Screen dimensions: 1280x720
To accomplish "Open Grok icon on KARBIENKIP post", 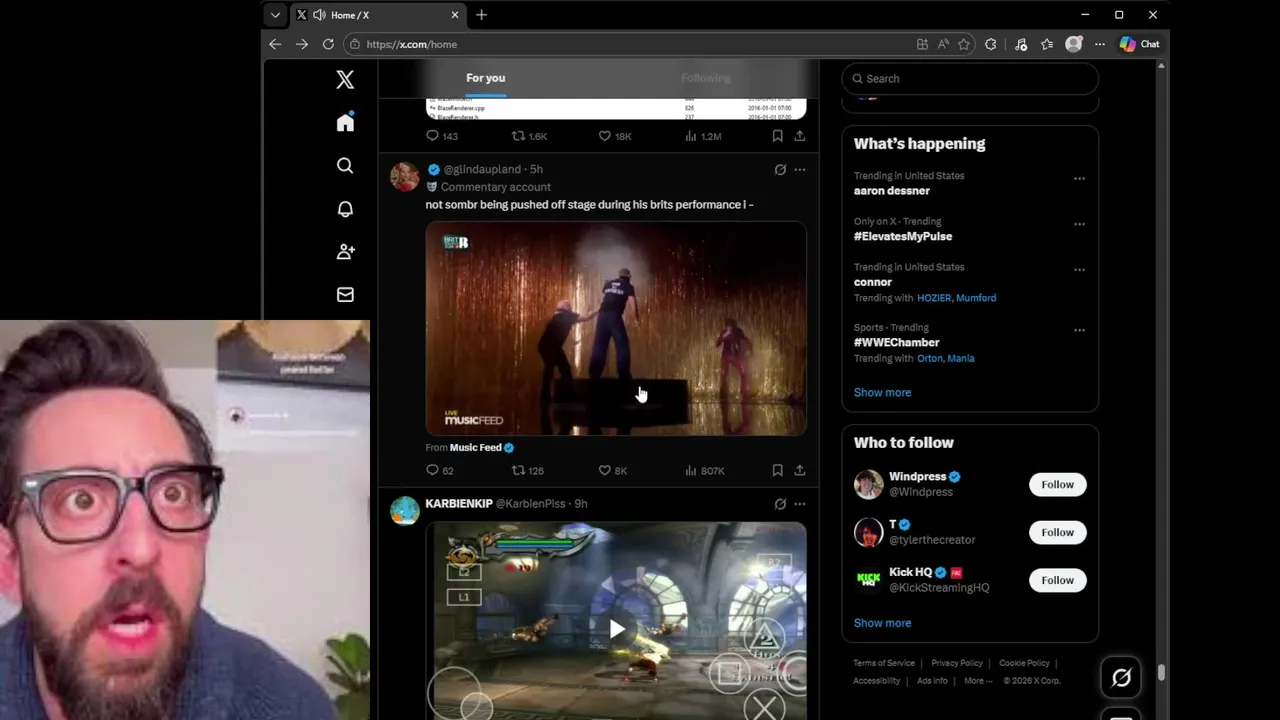I will click(780, 504).
